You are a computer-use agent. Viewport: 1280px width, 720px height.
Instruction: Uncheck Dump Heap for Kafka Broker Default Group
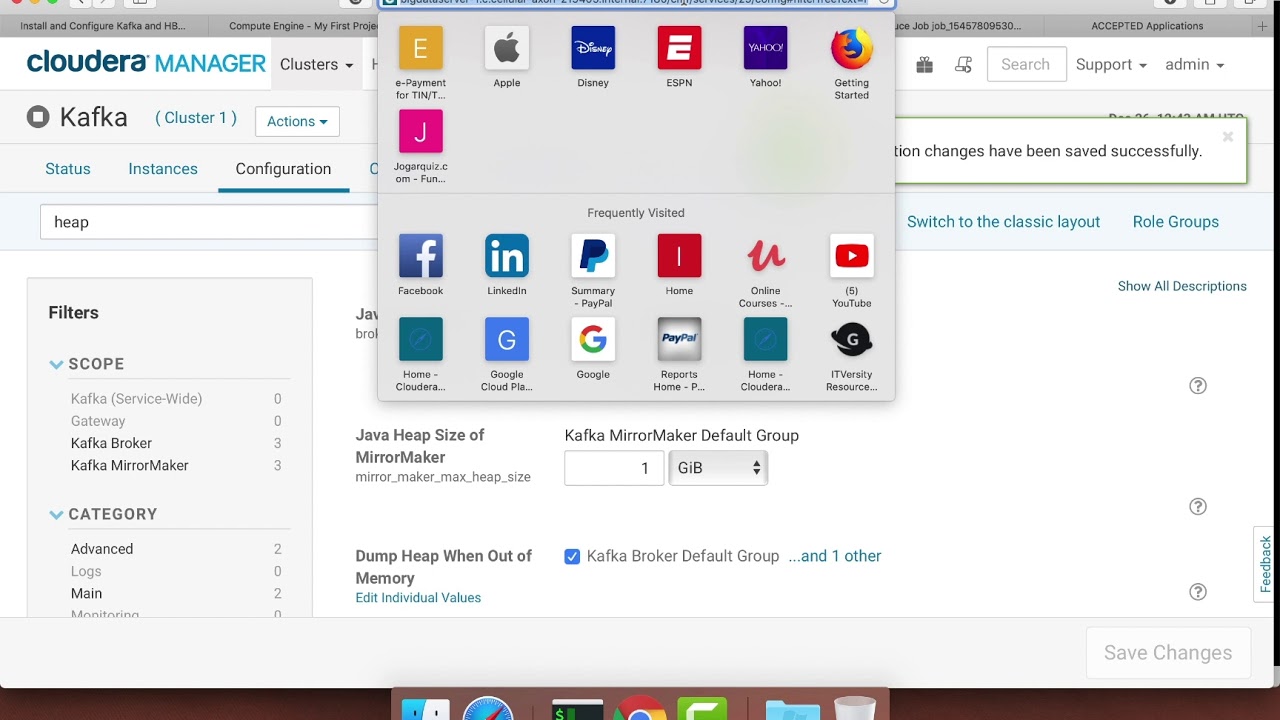572,557
